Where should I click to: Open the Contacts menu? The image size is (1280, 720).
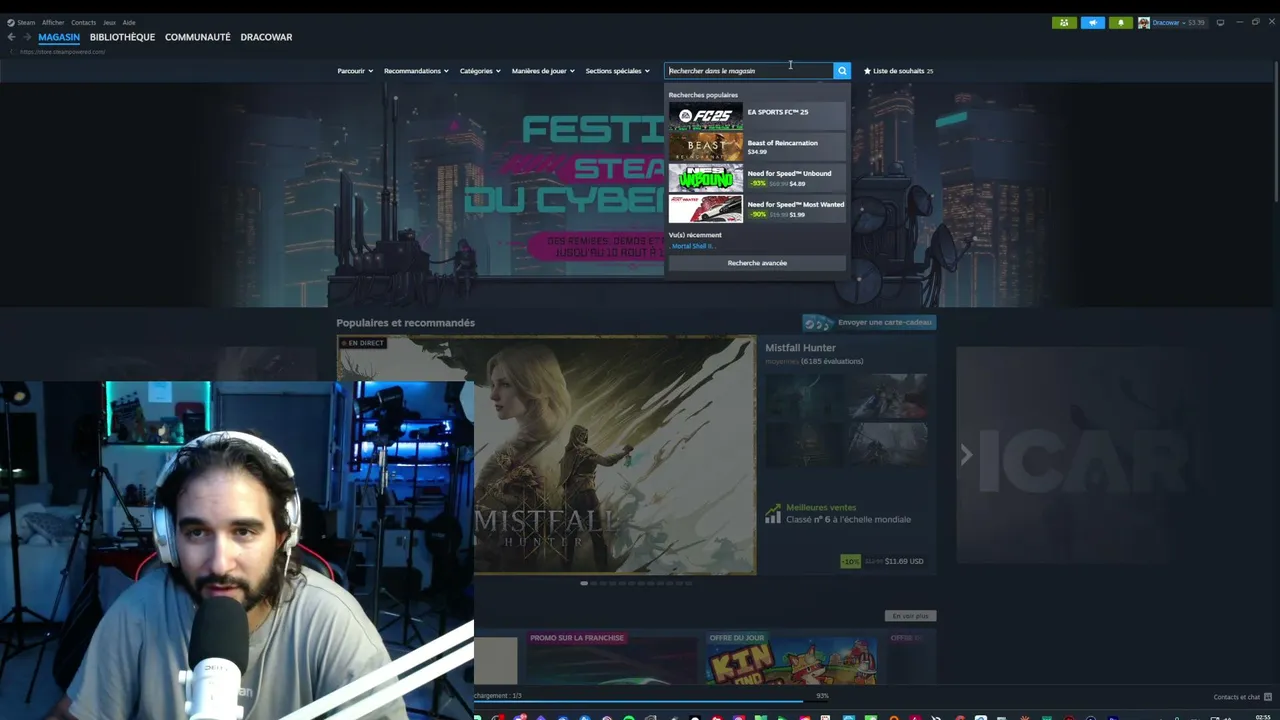click(83, 22)
